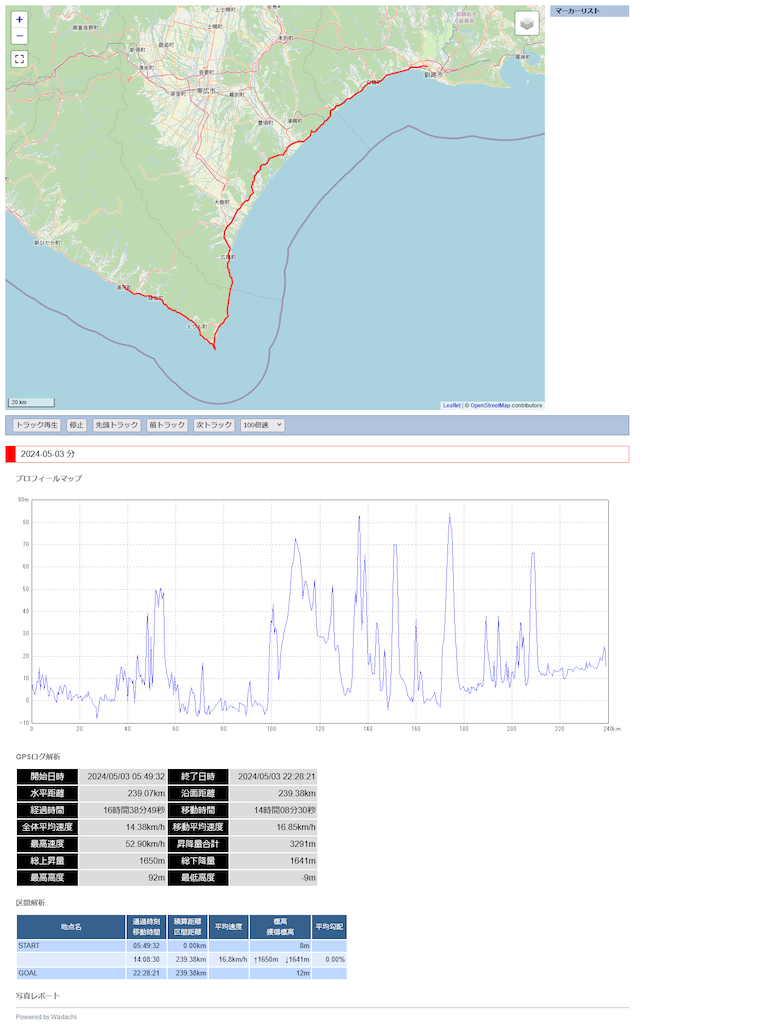Select the 最高高度 value 92m
780x1024 pixels.
click(123, 878)
